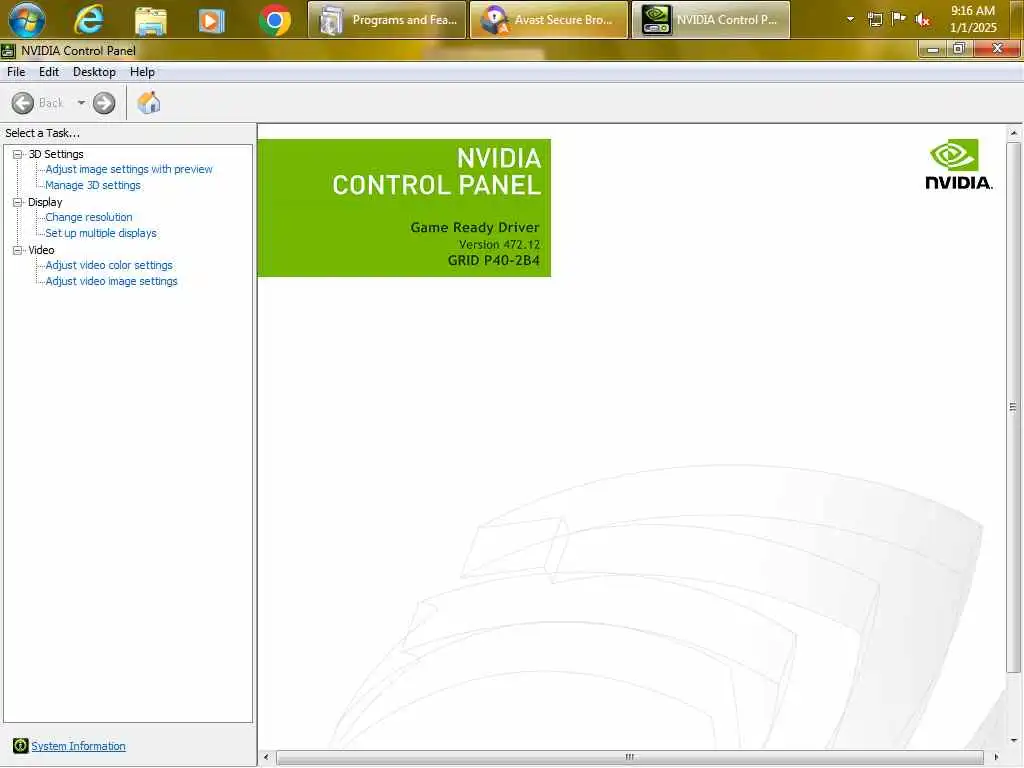Select the Video category label

click(41, 250)
